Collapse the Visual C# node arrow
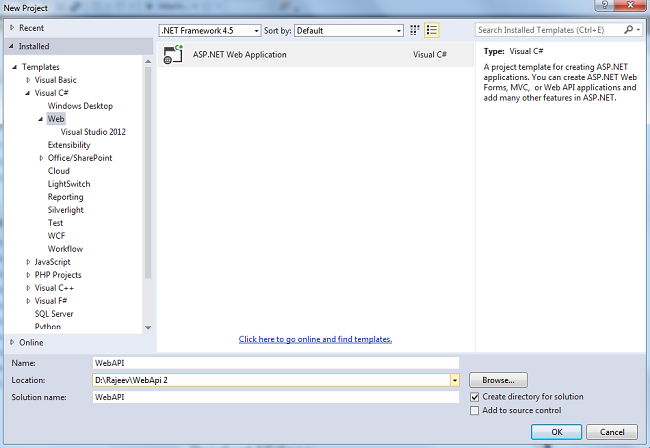 (28, 93)
